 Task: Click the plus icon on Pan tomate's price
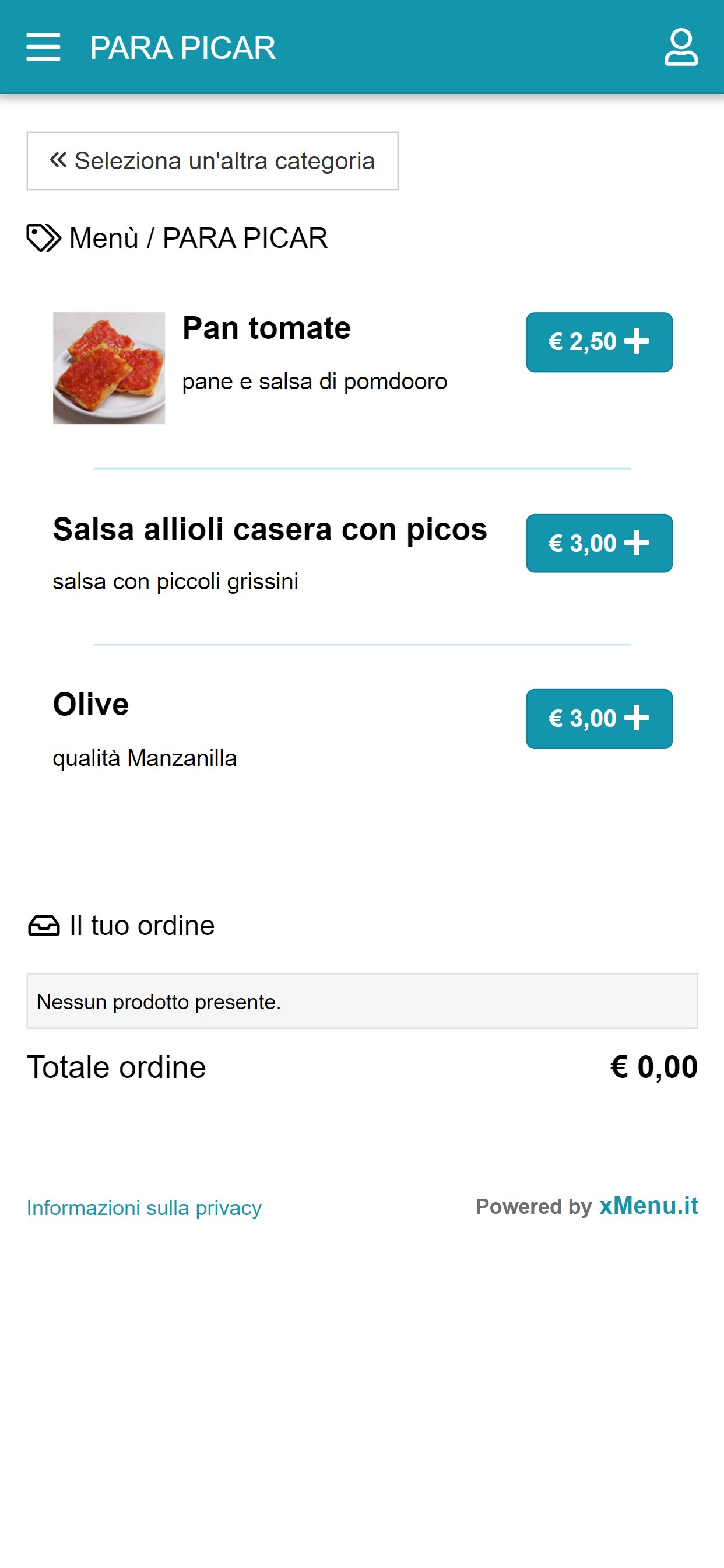point(637,341)
